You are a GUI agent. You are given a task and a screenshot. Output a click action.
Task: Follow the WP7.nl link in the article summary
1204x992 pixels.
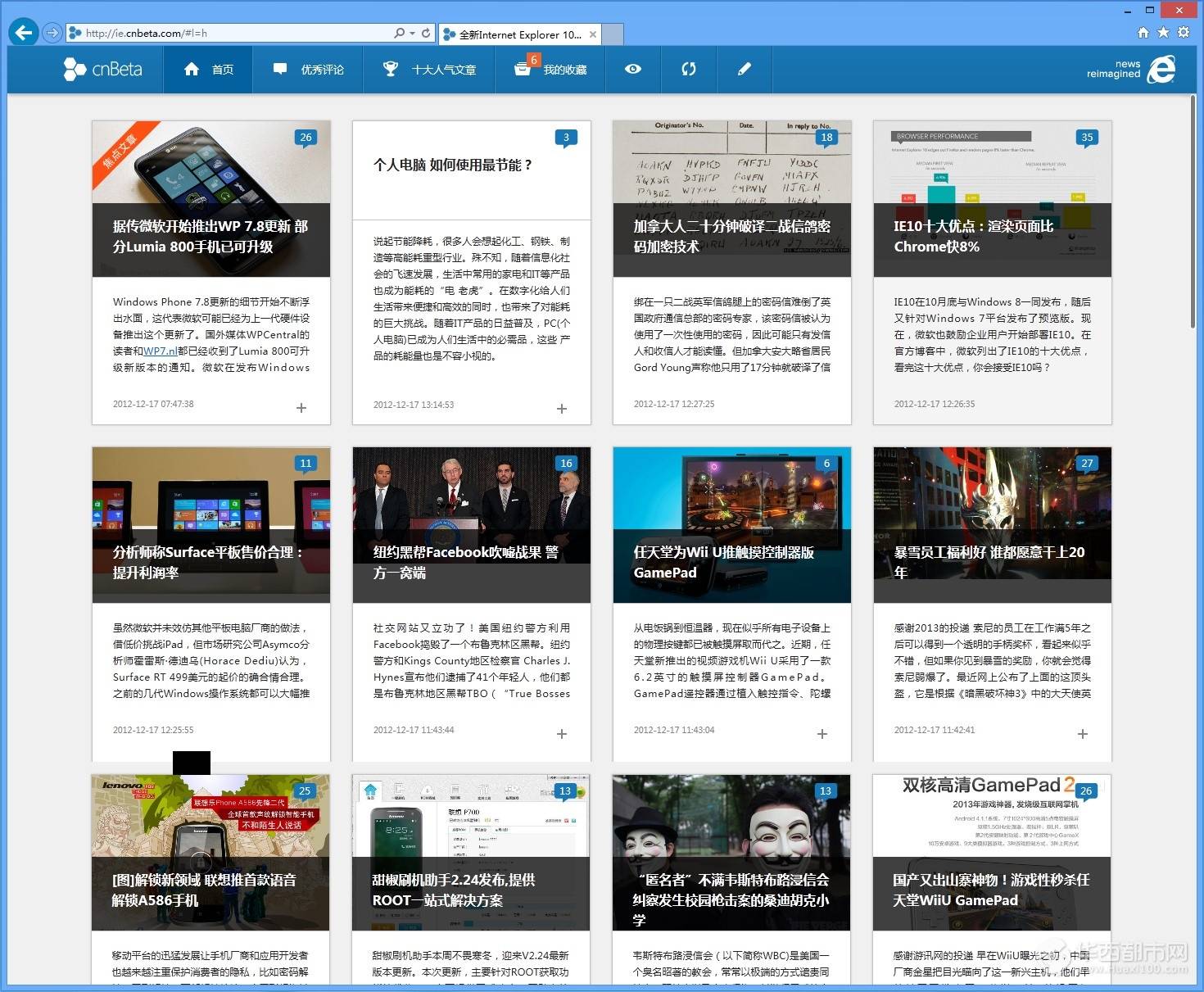[x=161, y=351]
